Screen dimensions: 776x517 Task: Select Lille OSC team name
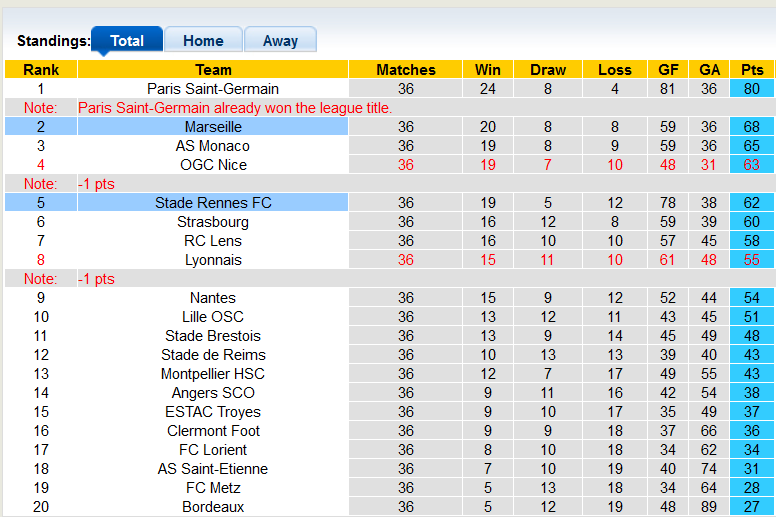(x=213, y=317)
